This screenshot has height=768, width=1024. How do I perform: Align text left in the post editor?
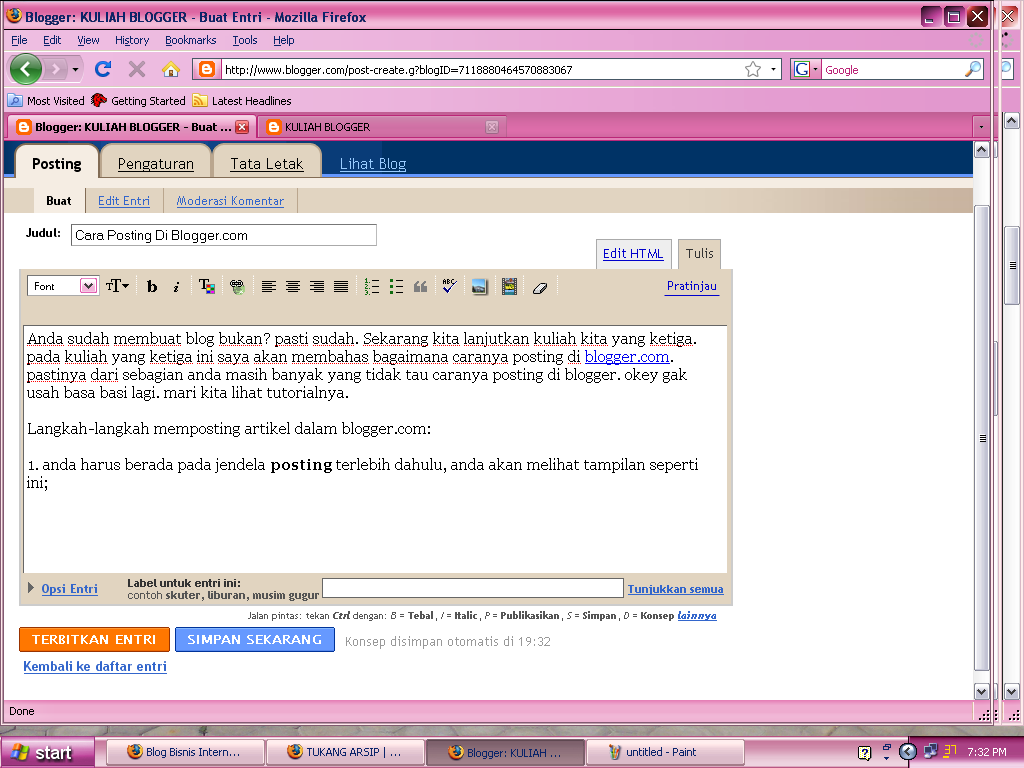[x=268, y=287]
